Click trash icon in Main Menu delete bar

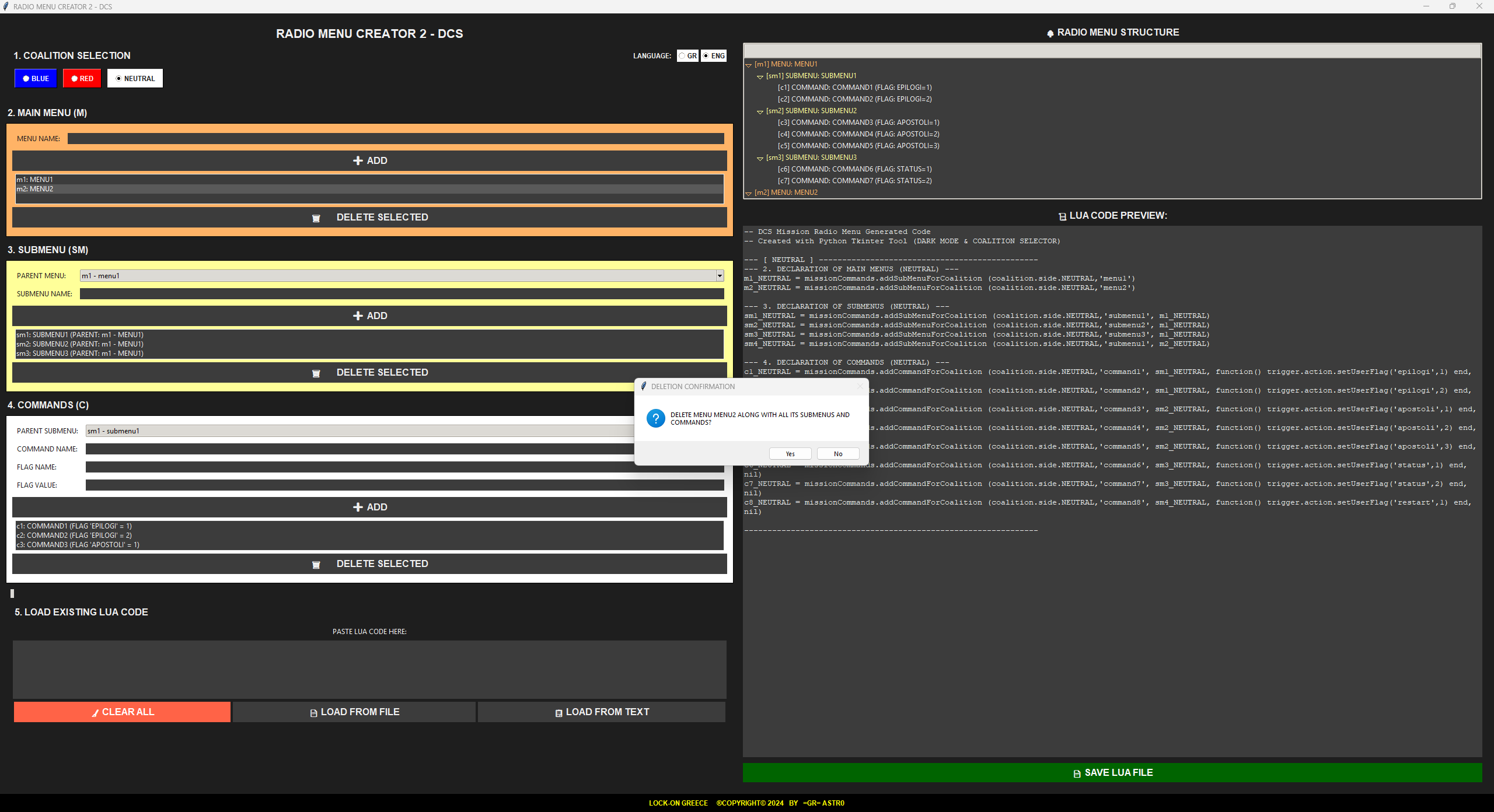pos(316,218)
